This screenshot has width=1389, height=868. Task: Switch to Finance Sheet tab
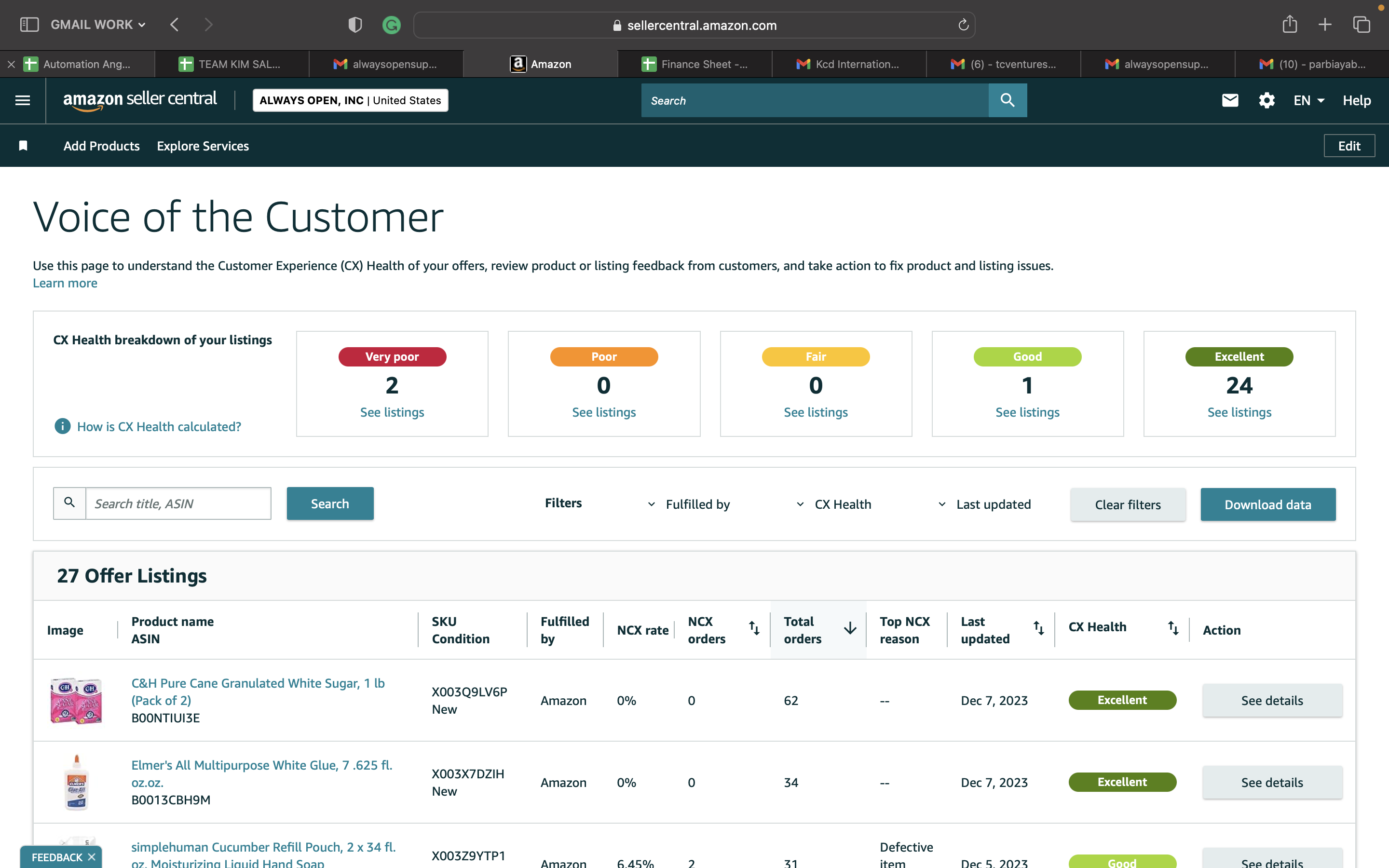[x=694, y=64]
